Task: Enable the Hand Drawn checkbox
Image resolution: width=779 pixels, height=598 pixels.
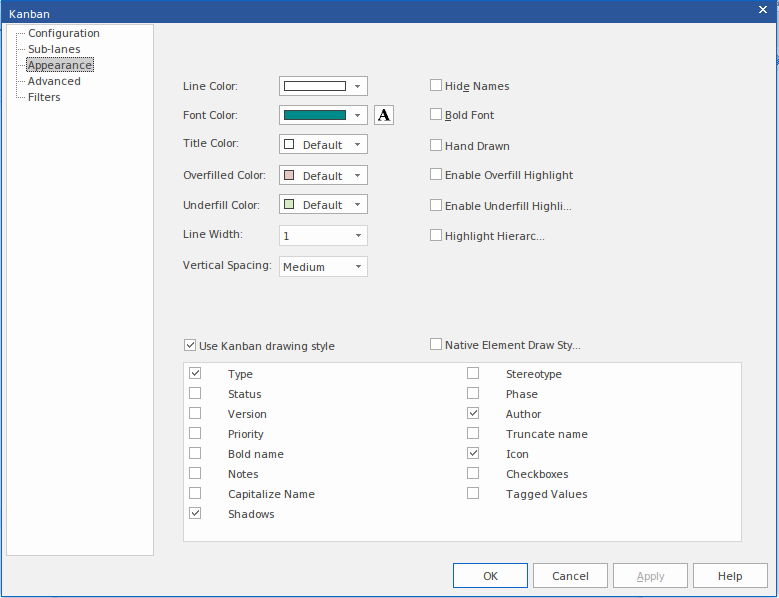Action: click(436, 145)
